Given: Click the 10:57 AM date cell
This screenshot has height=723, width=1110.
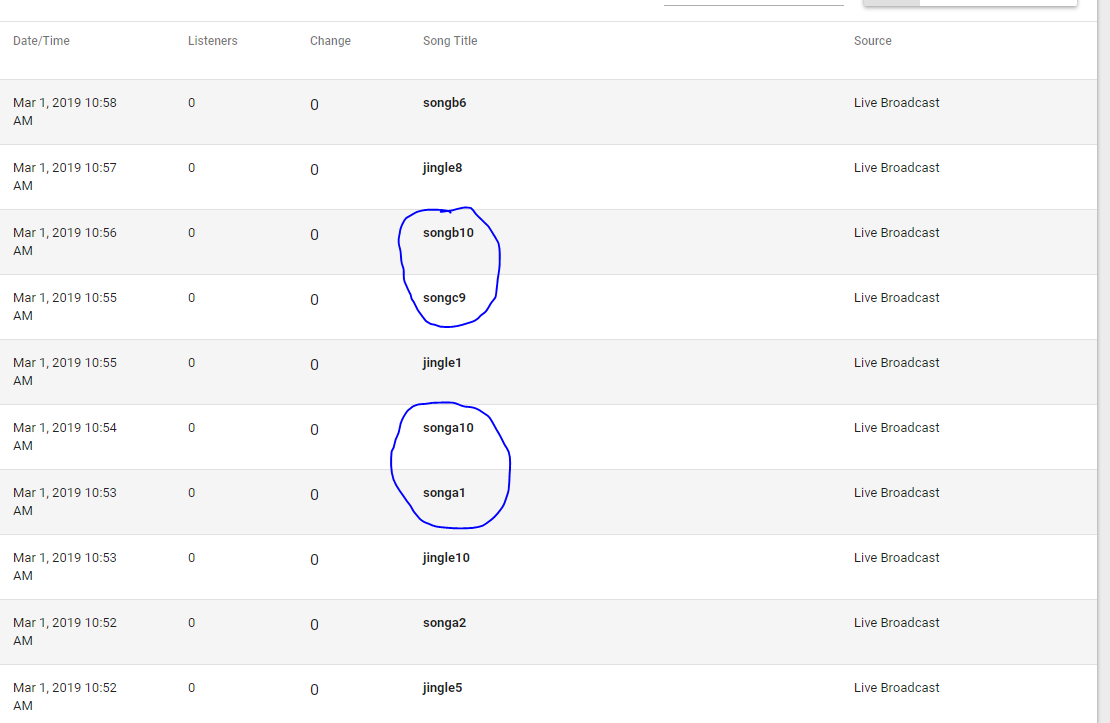Looking at the screenshot, I should coord(64,177).
